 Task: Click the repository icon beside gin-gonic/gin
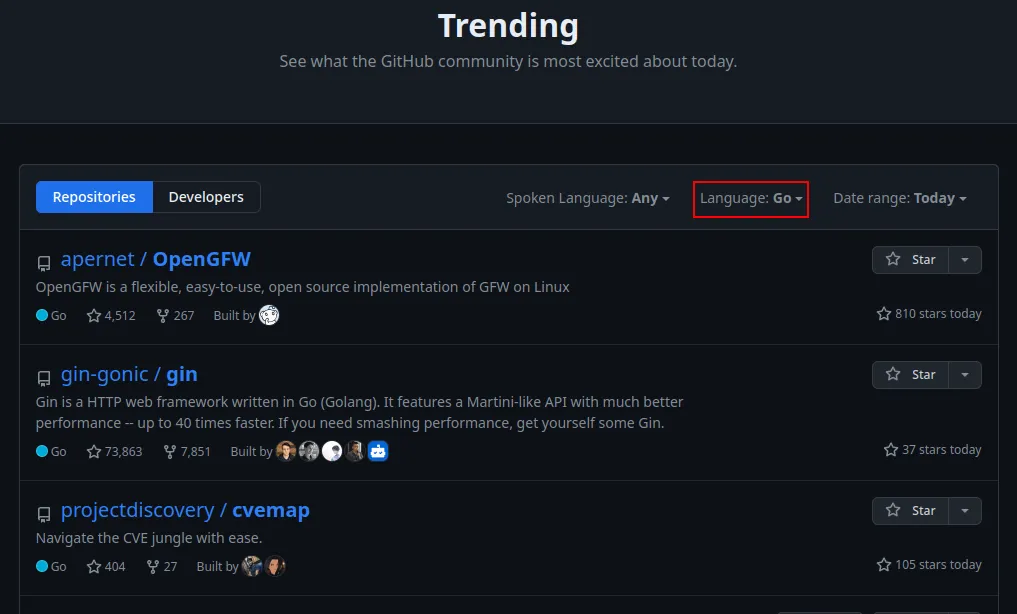pyautogui.click(x=43, y=378)
